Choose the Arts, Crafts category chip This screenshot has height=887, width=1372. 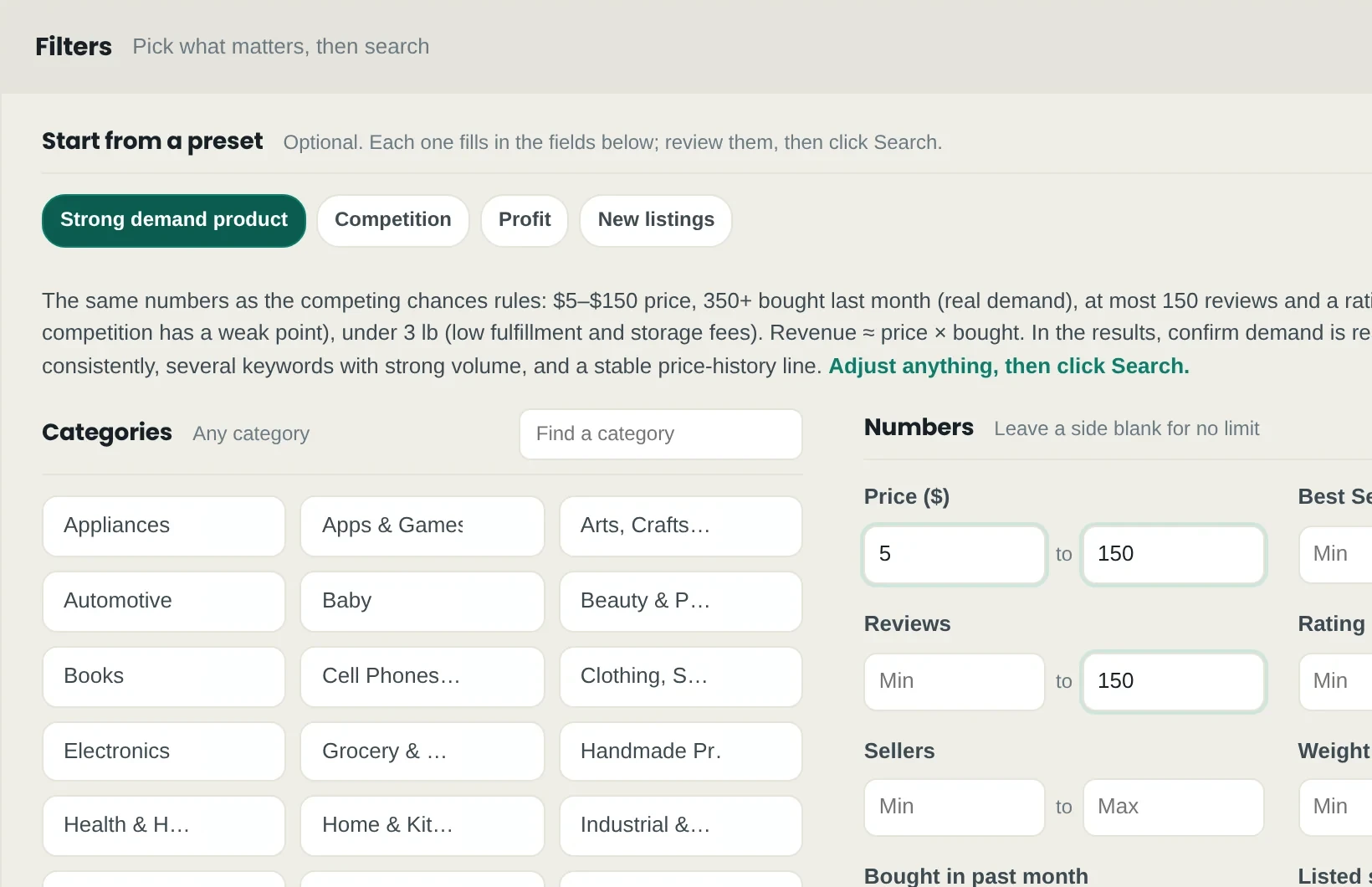(x=681, y=526)
